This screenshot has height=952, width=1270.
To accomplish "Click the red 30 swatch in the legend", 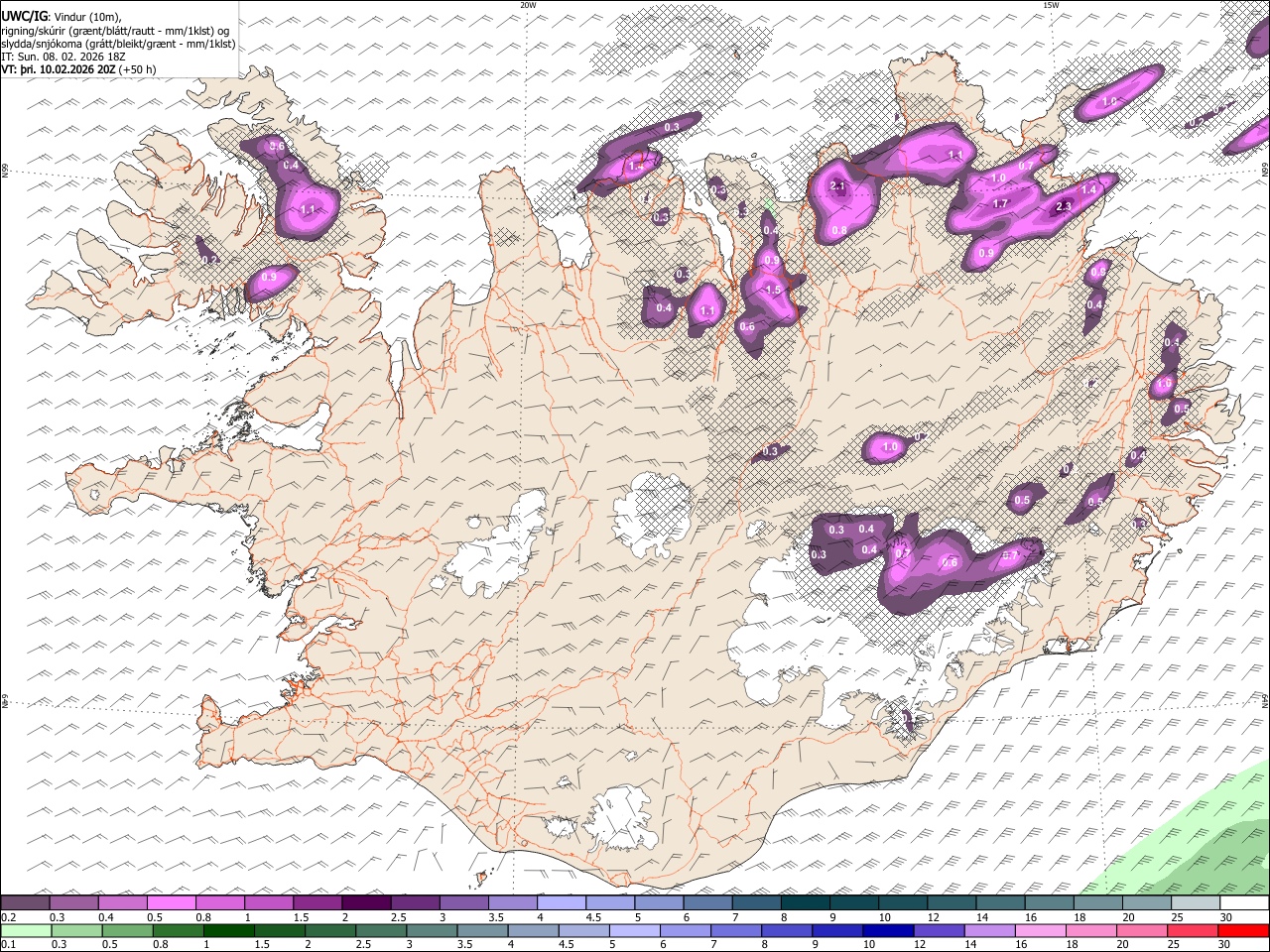I will (1243, 931).
